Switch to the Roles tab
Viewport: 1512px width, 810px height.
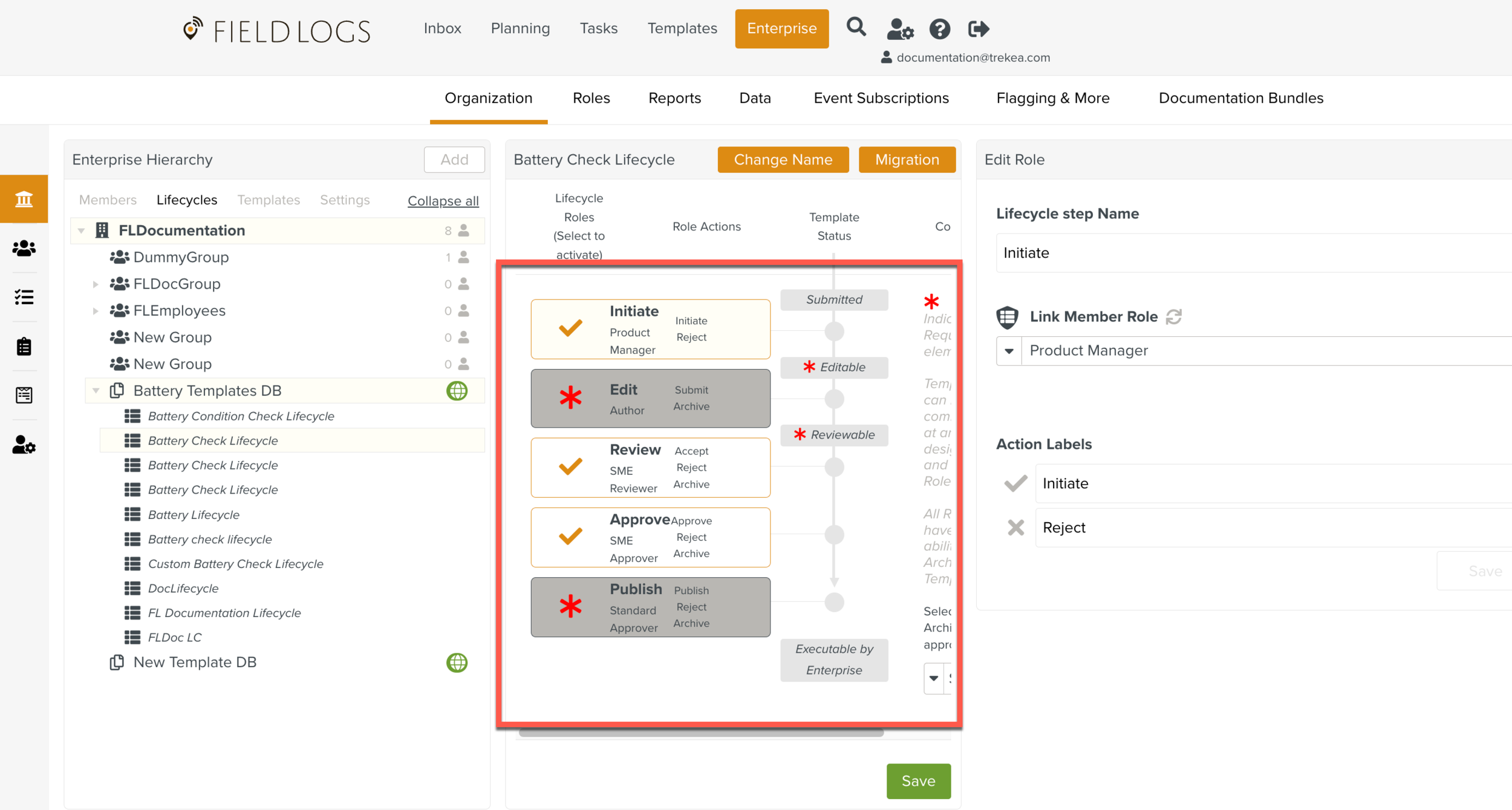[x=591, y=98]
